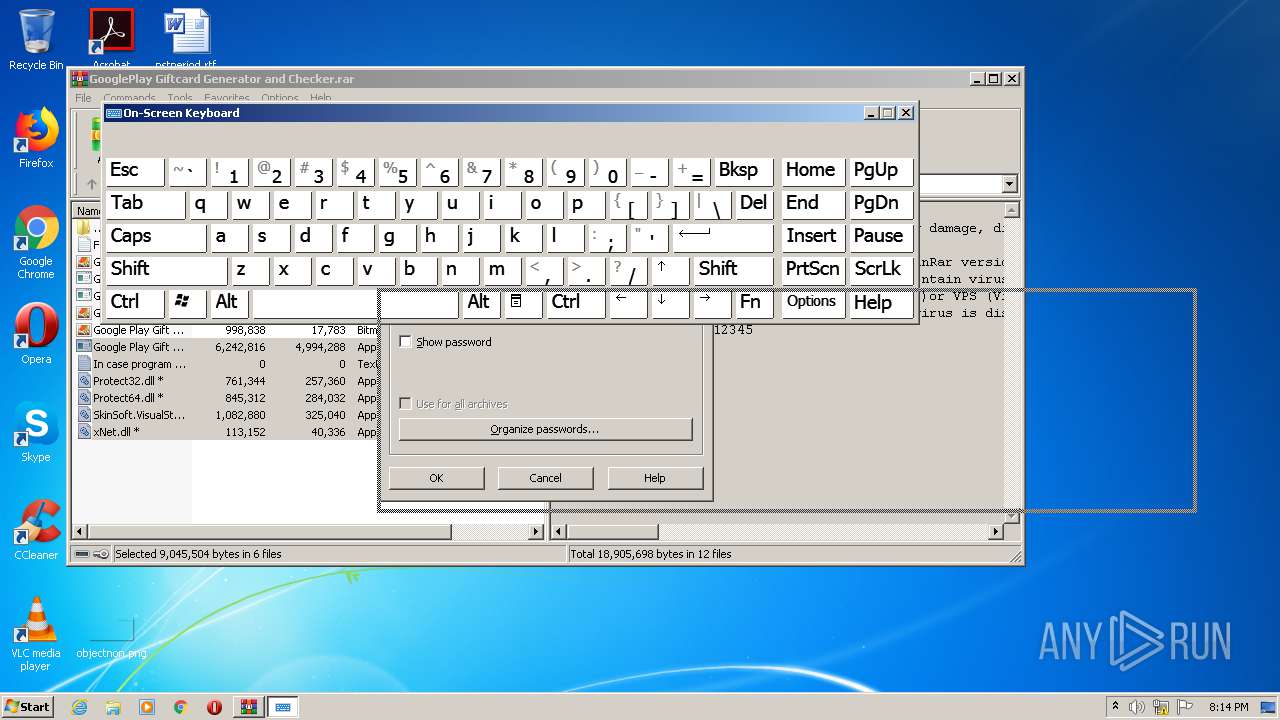Toggle Caps key on On-Screen Keyboard
This screenshot has width=1280, height=720.
point(157,236)
